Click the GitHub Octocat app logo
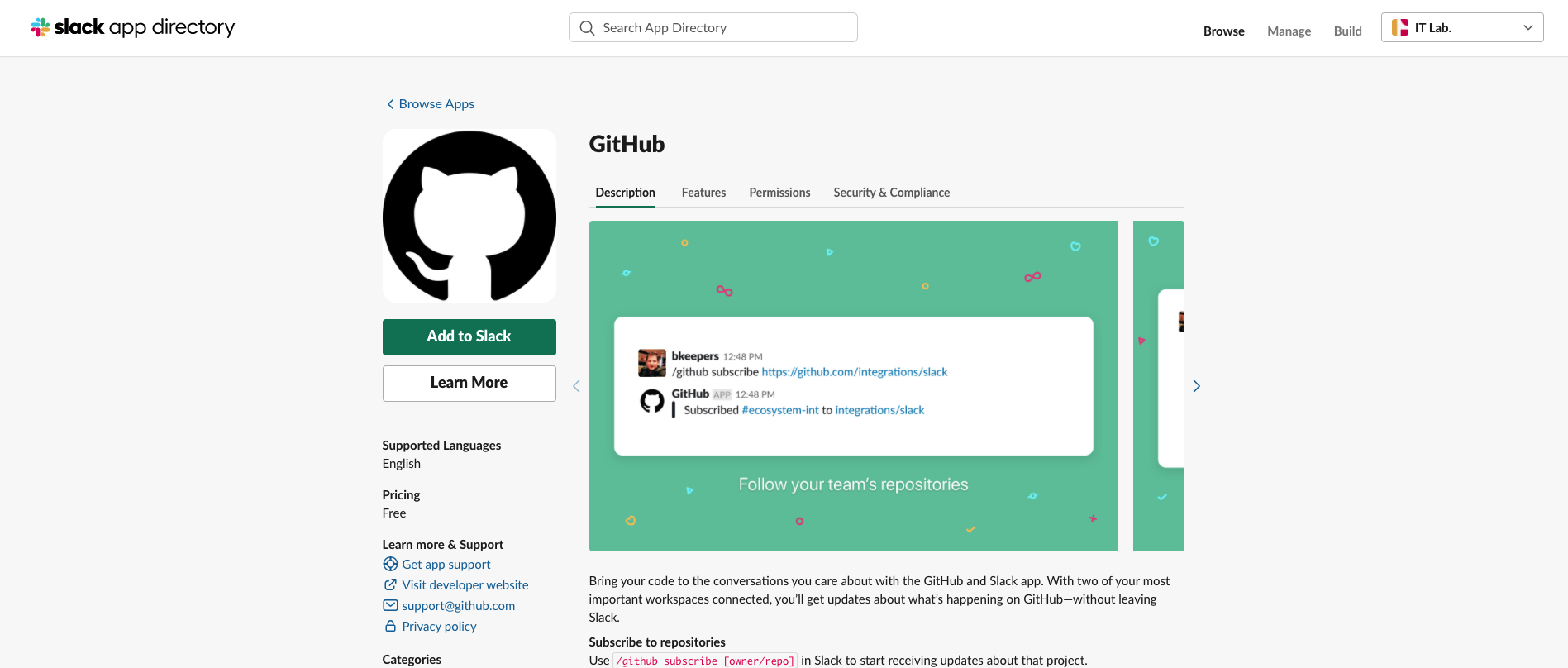Image resolution: width=1568 pixels, height=668 pixels. coord(469,216)
